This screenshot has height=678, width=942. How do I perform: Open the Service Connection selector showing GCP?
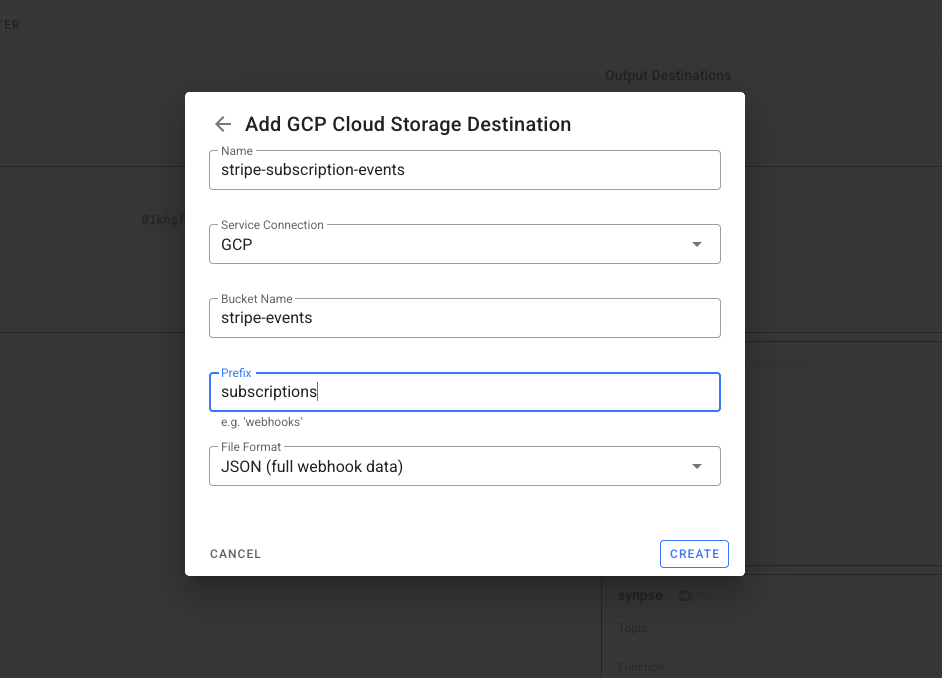click(x=465, y=243)
